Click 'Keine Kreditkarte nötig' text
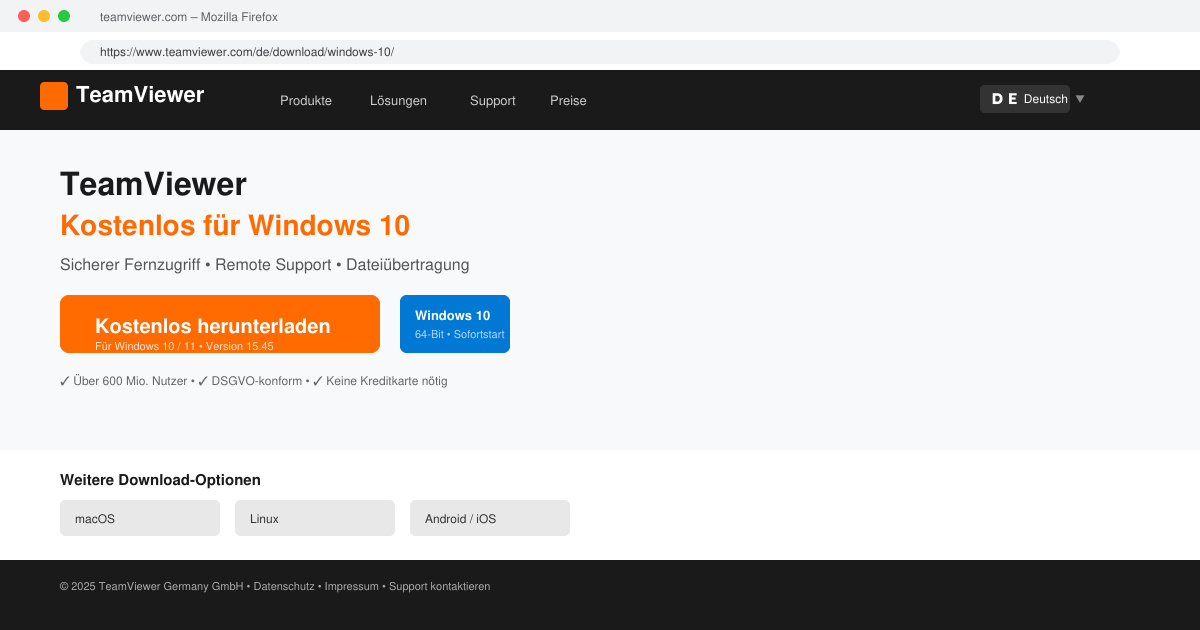This screenshot has height=630, width=1200. 387,381
